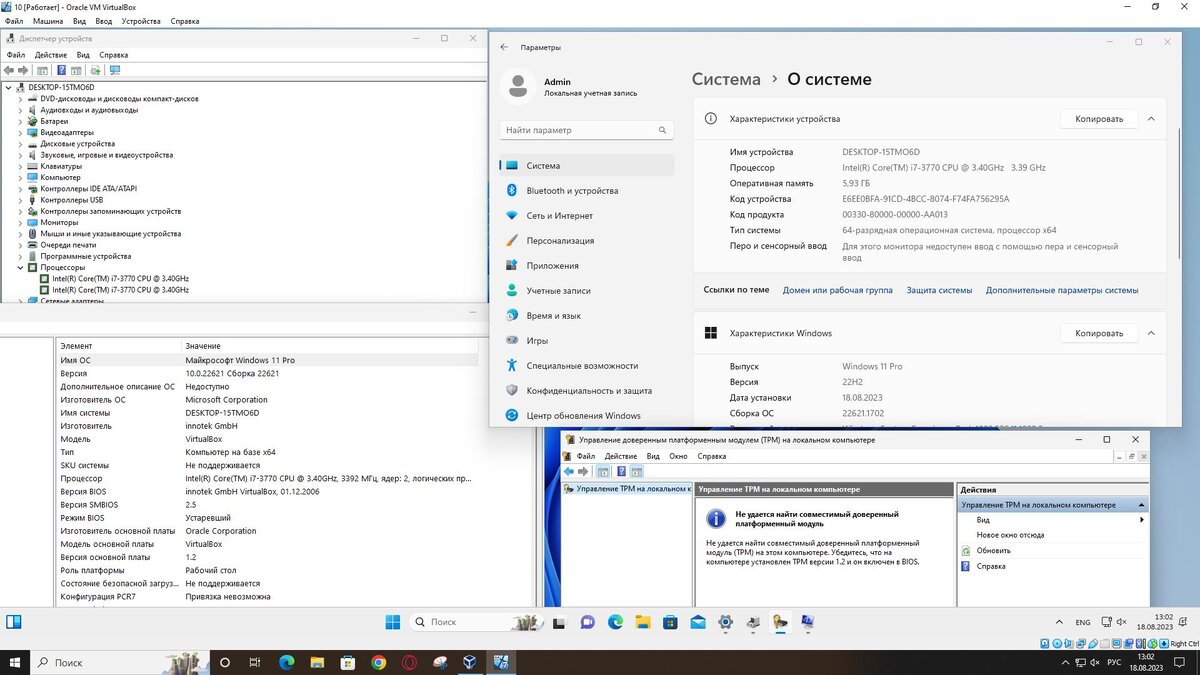Expand DVD-дисководы и дисководы компакт-дисков node
Viewport: 1200px width, 675px height.
coord(20,99)
